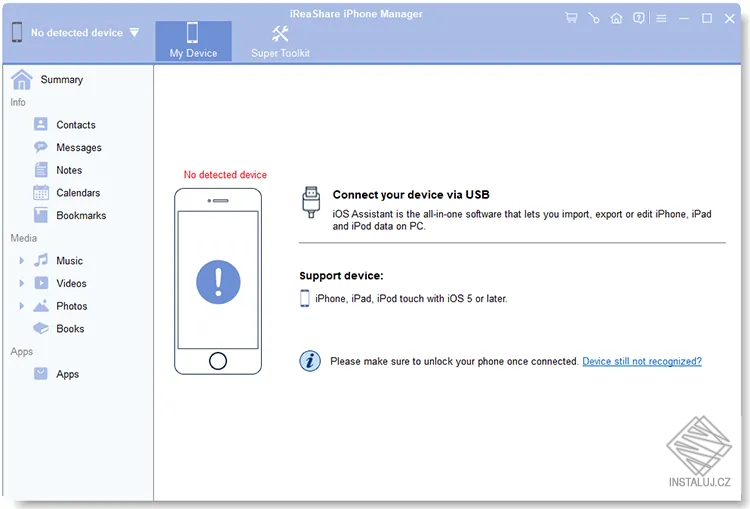The height and width of the screenshot is (509, 750).
Task: Click the My Device phone icon
Action: [x=193, y=33]
